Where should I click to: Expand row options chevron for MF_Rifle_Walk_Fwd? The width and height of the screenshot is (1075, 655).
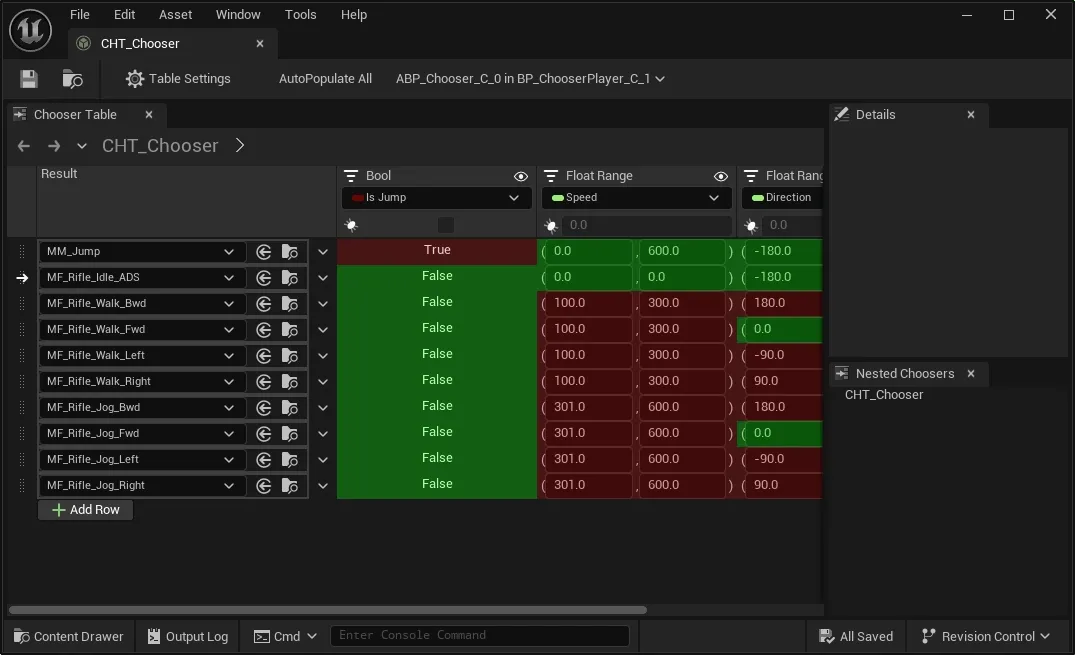click(x=323, y=330)
